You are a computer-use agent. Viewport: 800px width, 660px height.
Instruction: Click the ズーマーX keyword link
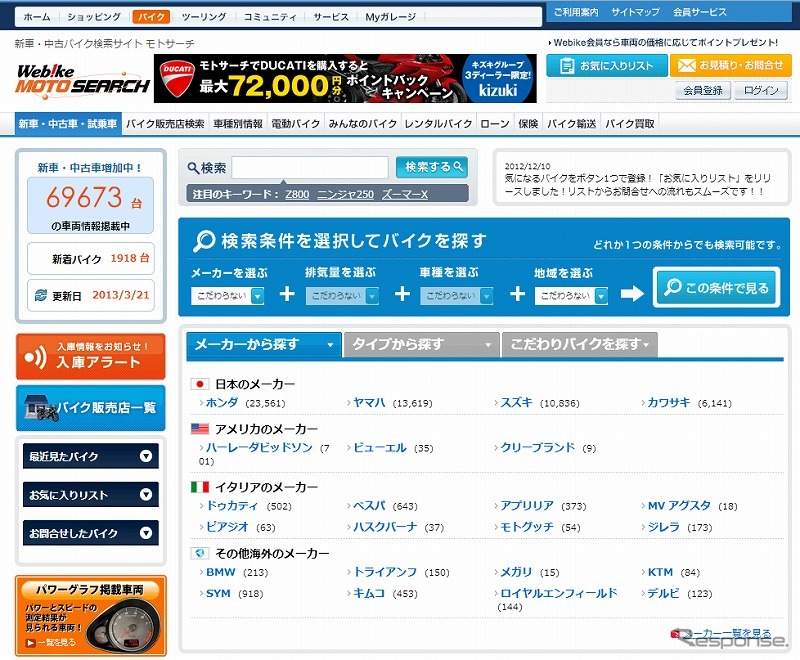(x=405, y=194)
